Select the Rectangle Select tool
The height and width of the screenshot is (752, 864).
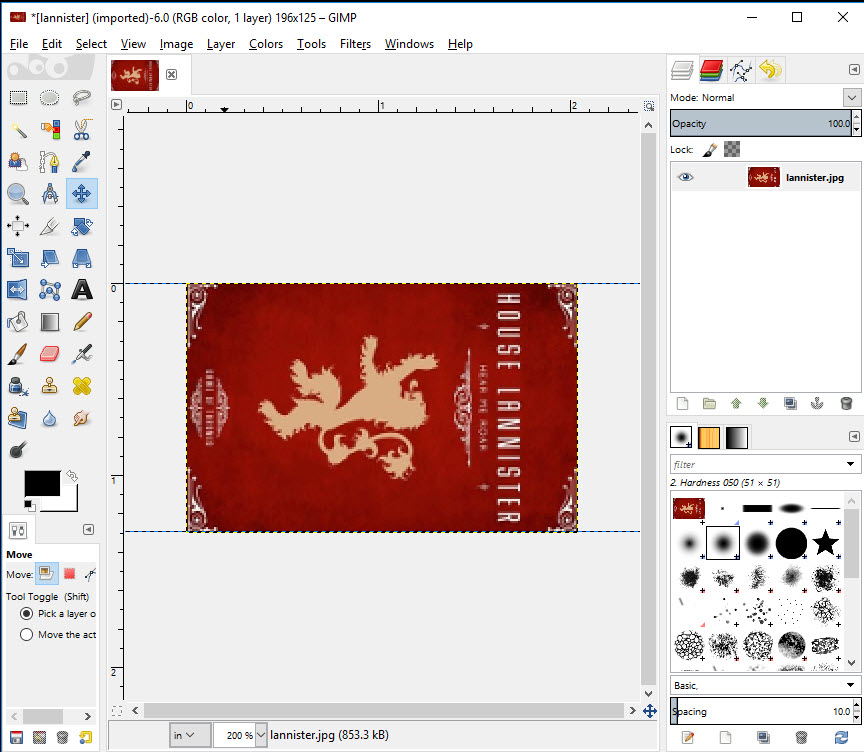pyautogui.click(x=18, y=98)
